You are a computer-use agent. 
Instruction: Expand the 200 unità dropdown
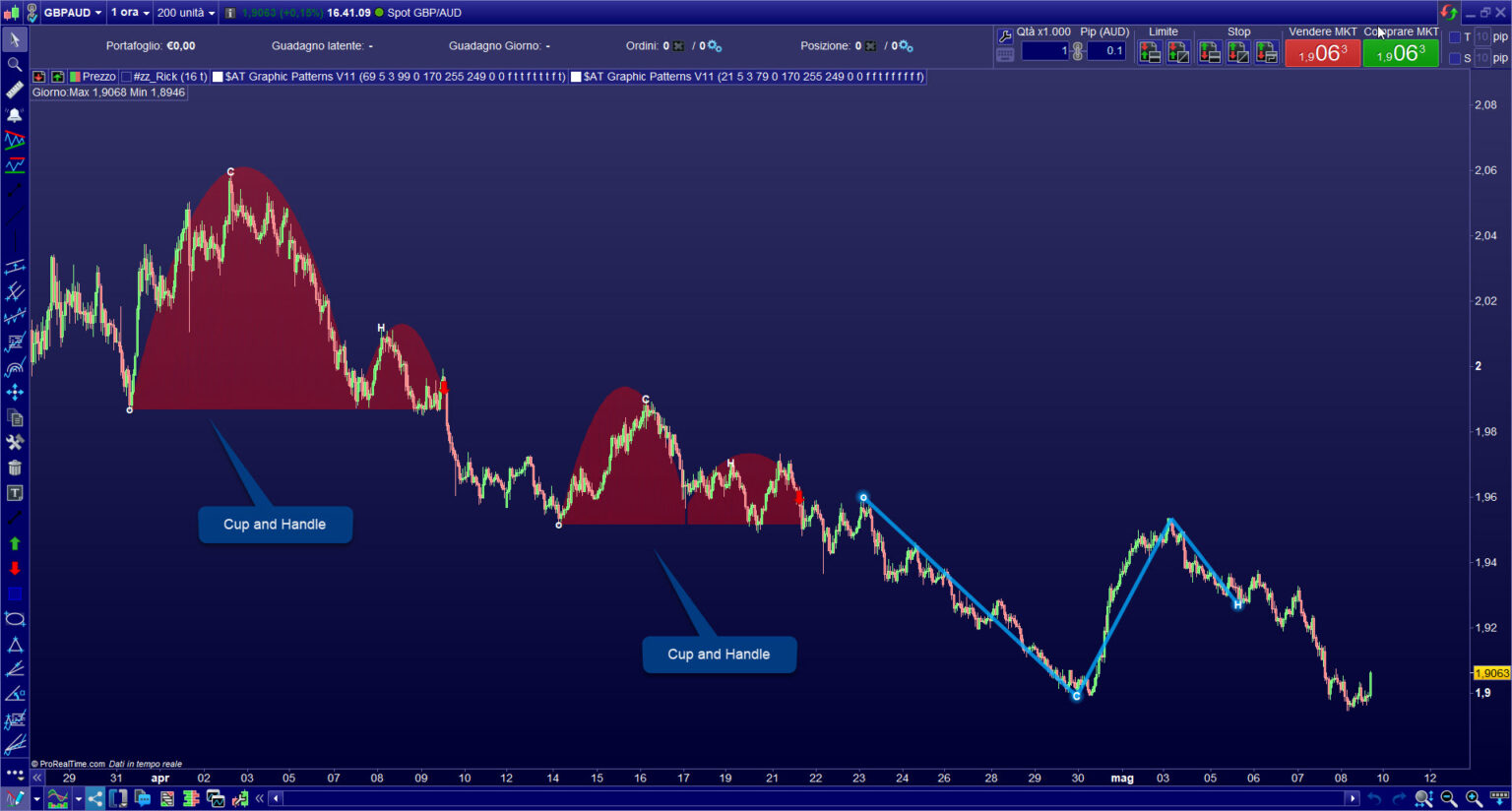[183, 13]
